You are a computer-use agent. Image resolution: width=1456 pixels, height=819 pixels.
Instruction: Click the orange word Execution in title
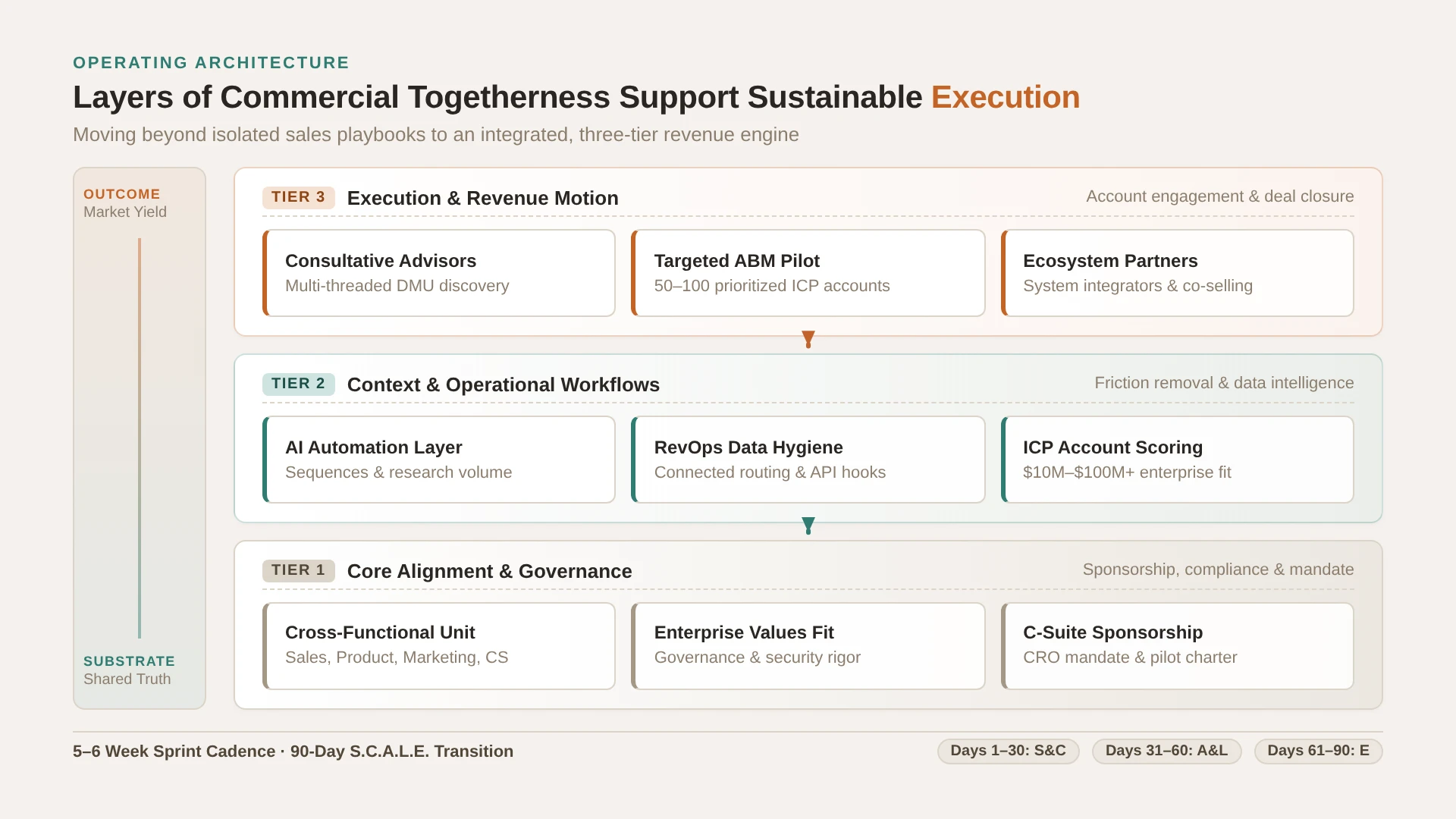point(1006,97)
